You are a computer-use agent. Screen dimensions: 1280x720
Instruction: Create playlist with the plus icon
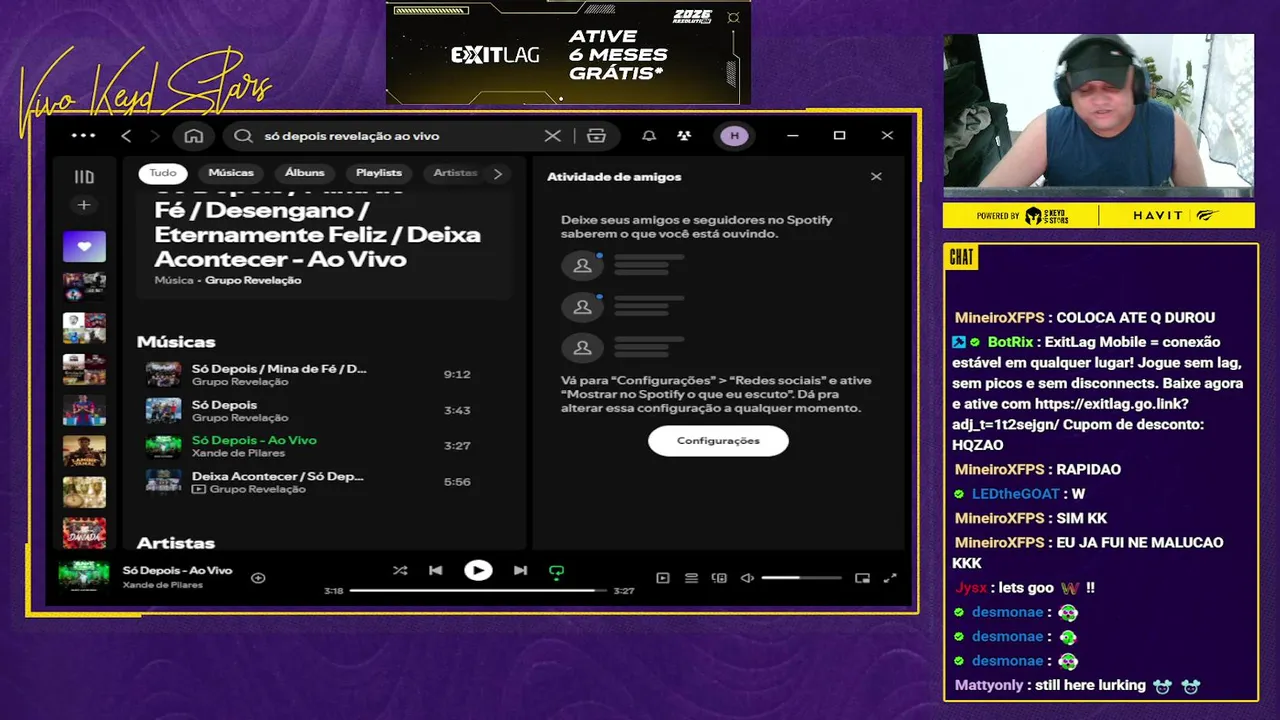pos(84,205)
